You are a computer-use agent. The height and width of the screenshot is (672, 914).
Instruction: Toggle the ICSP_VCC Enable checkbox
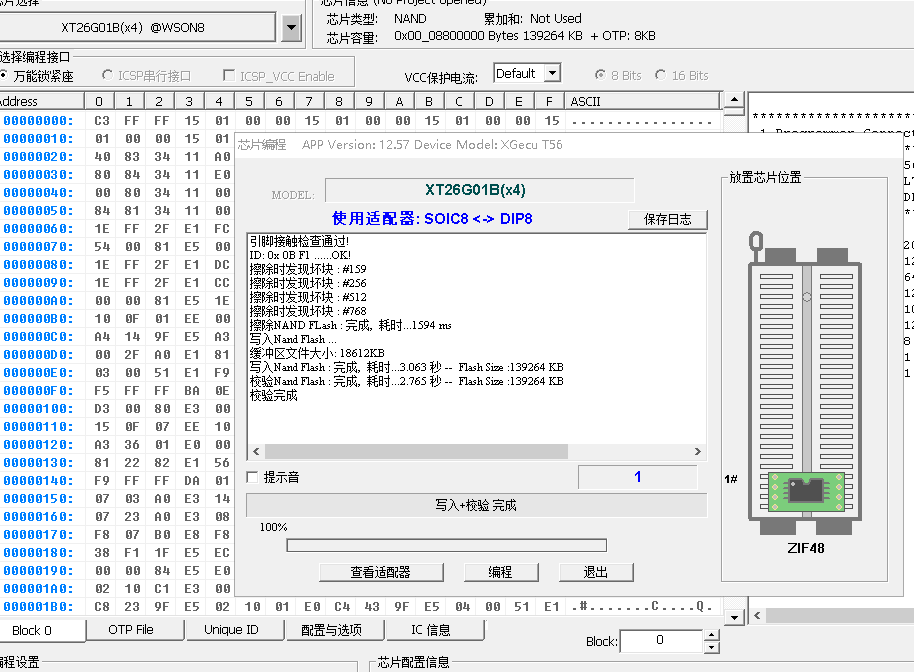(x=230, y=76)
